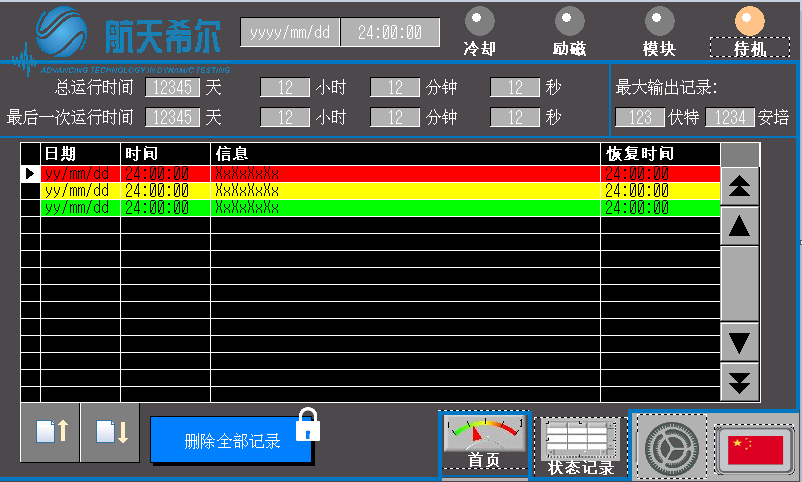Toggle the 冷却 cooling indicator
This screenshot has width=802, height=482.
pos(480,21)
